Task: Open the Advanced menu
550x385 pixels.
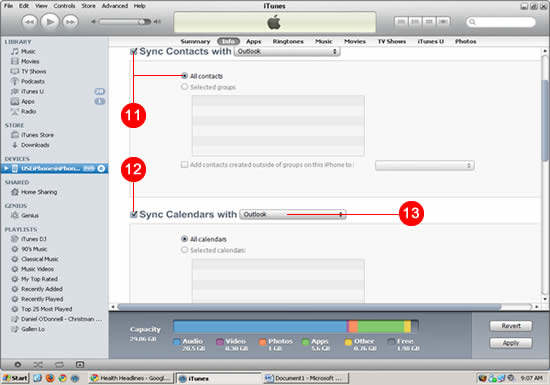Action: (x=115, y=6)
